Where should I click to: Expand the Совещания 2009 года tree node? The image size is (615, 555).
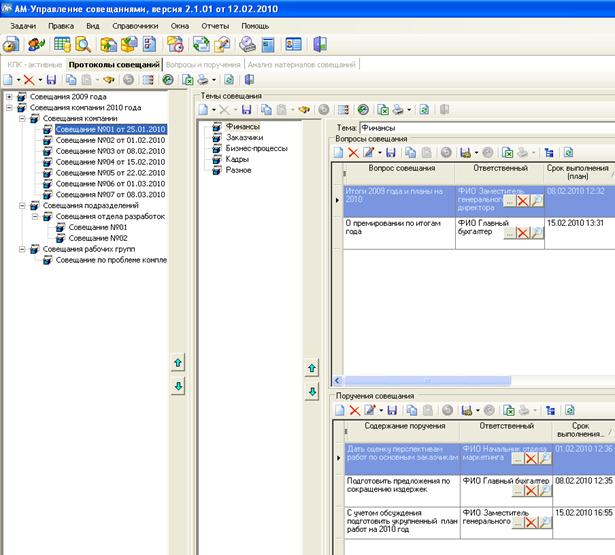click(10, 97)
